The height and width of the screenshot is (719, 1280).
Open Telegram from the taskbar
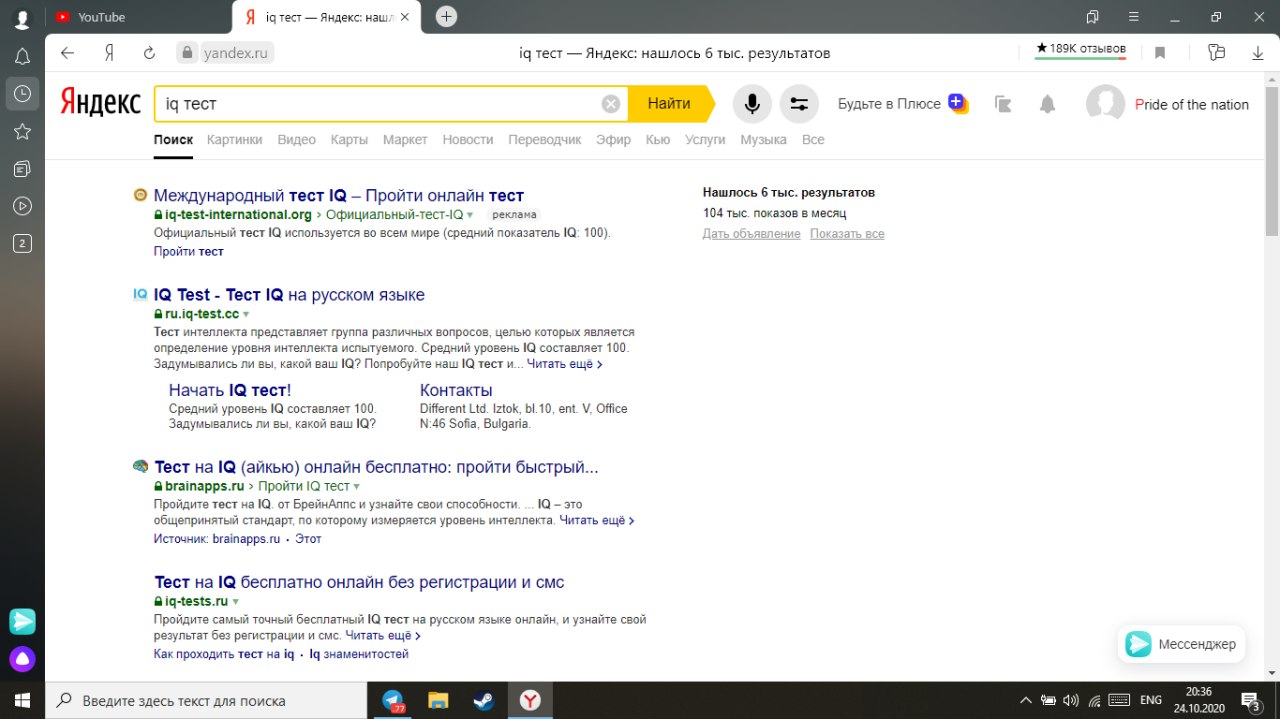(x=393, y=700)
